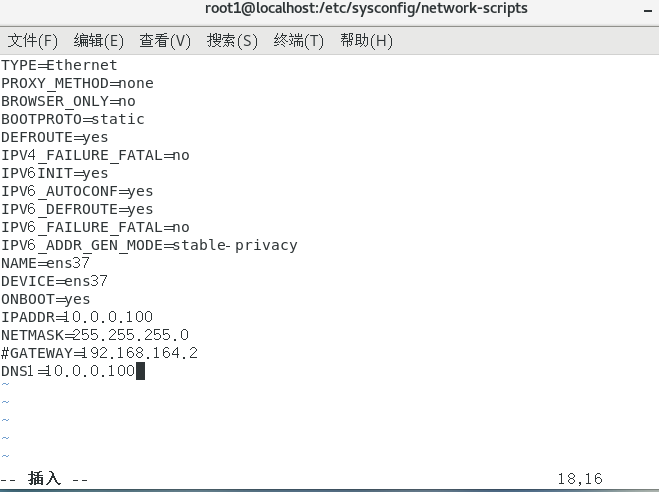This screenshot has width=659, height=492.
Task: Click the DEVICE=ens37 line
Action: 55,281
